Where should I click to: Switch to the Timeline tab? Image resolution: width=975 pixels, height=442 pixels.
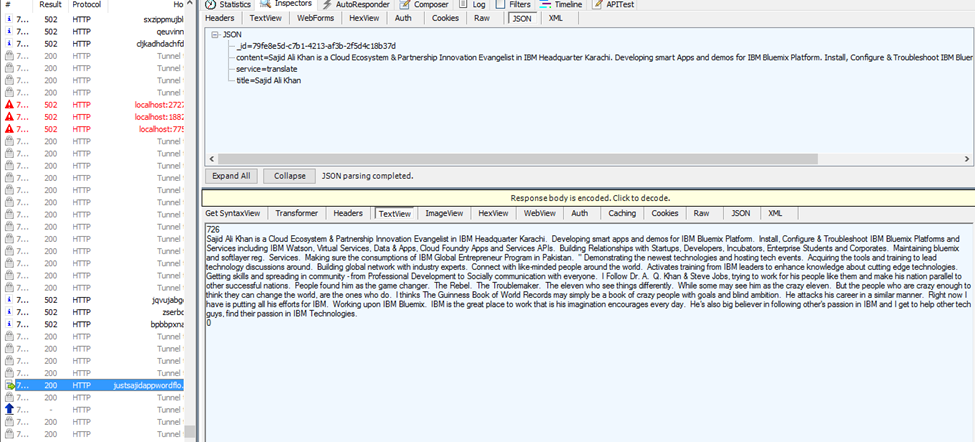pyautogui.click(x=562, y=4)
